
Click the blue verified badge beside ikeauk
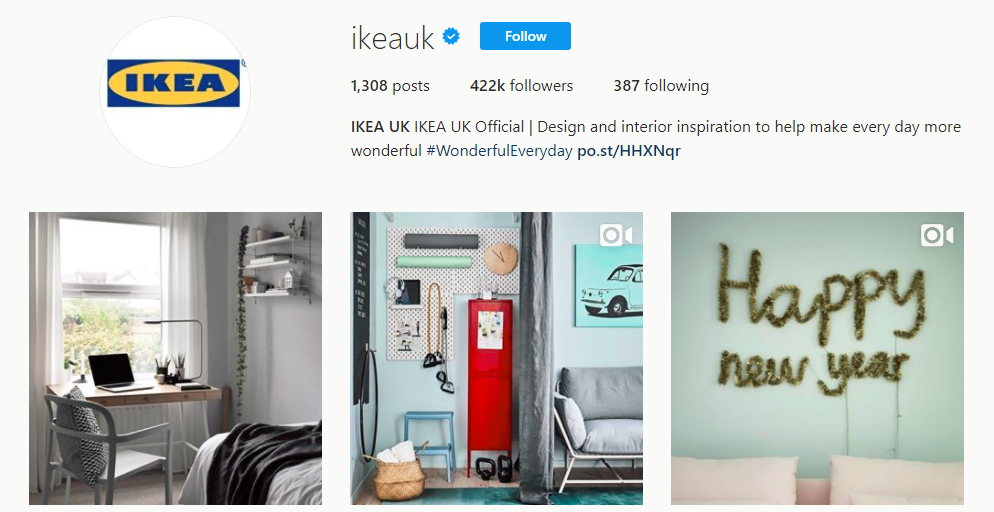tap(451, 37)
